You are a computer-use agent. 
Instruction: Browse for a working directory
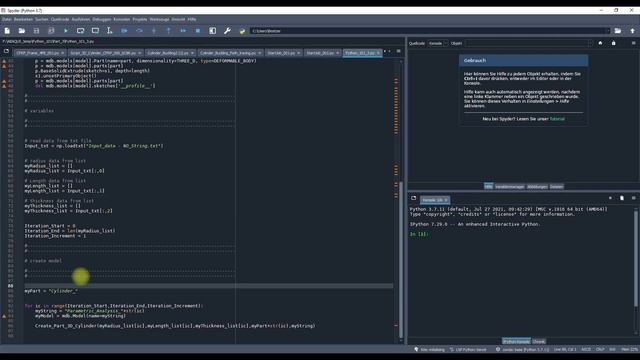618,31
